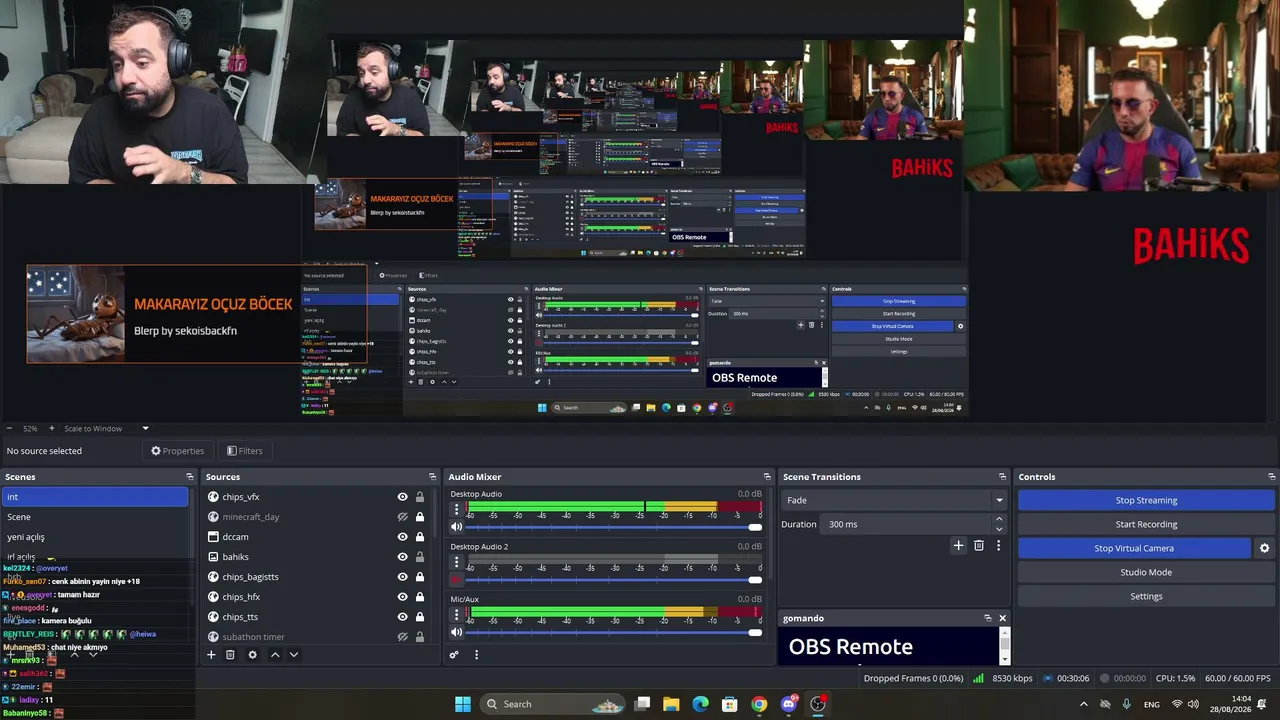
Task: Zoom in preview with plus icon
Action: 52,429
